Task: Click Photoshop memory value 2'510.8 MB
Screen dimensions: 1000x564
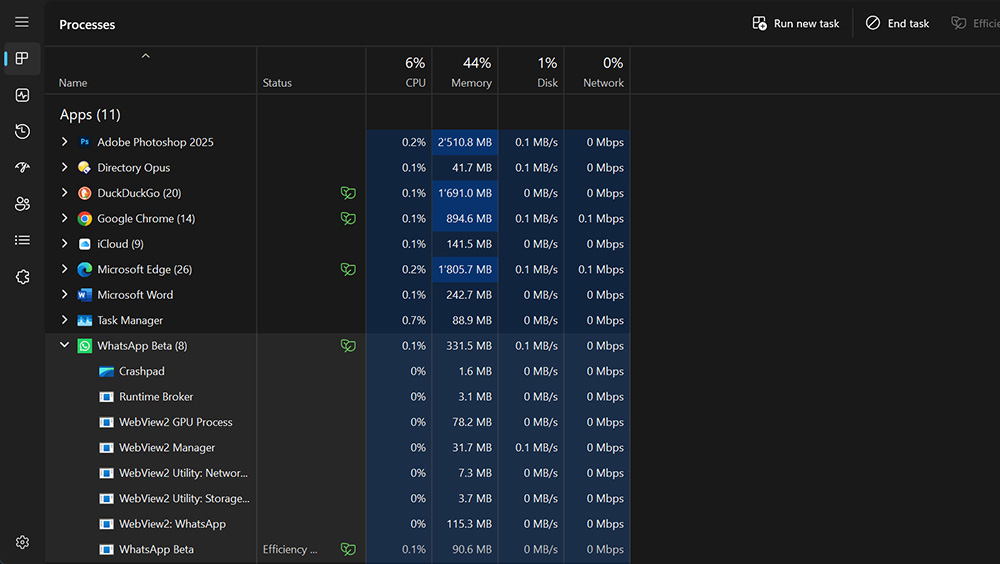Action: pos(464,142)
